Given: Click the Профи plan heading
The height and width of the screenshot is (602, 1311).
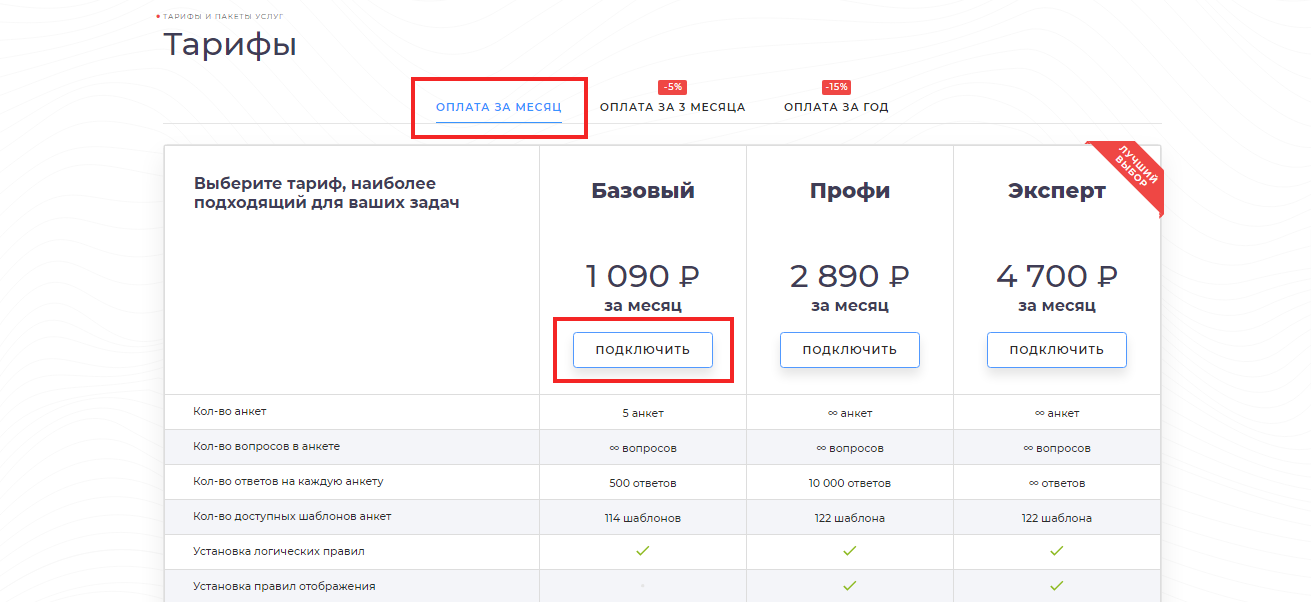Looking at the screenshot, I should (x=849, y=191).
